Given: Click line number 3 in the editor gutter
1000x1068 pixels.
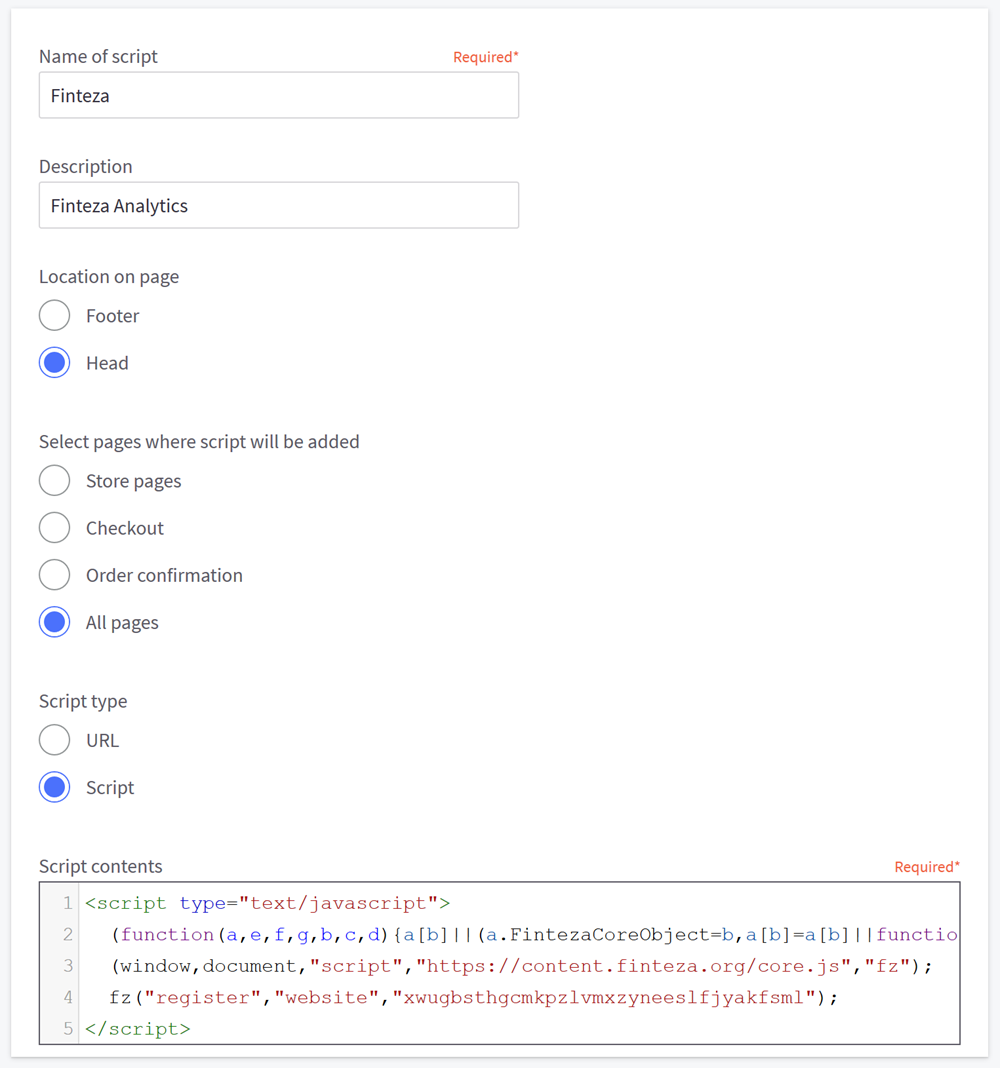Looking at the screenshot, I should coord(67,966).
